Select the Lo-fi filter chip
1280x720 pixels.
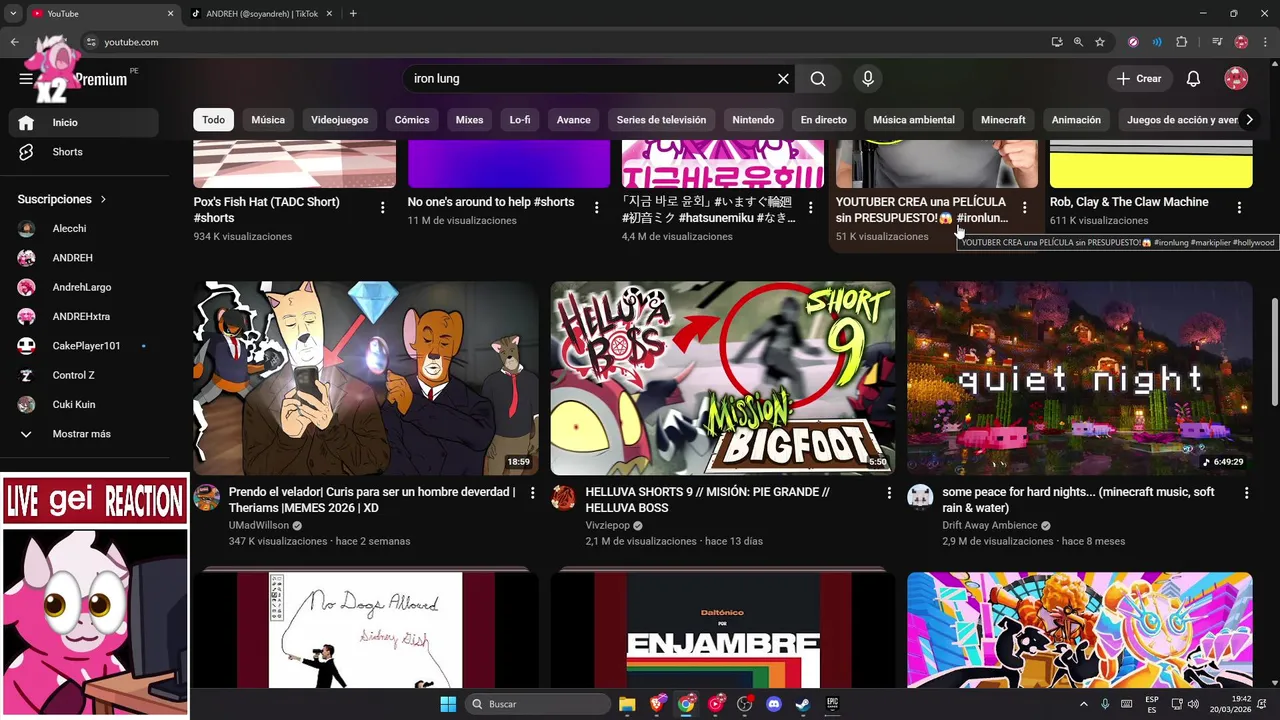coord(520,120)
